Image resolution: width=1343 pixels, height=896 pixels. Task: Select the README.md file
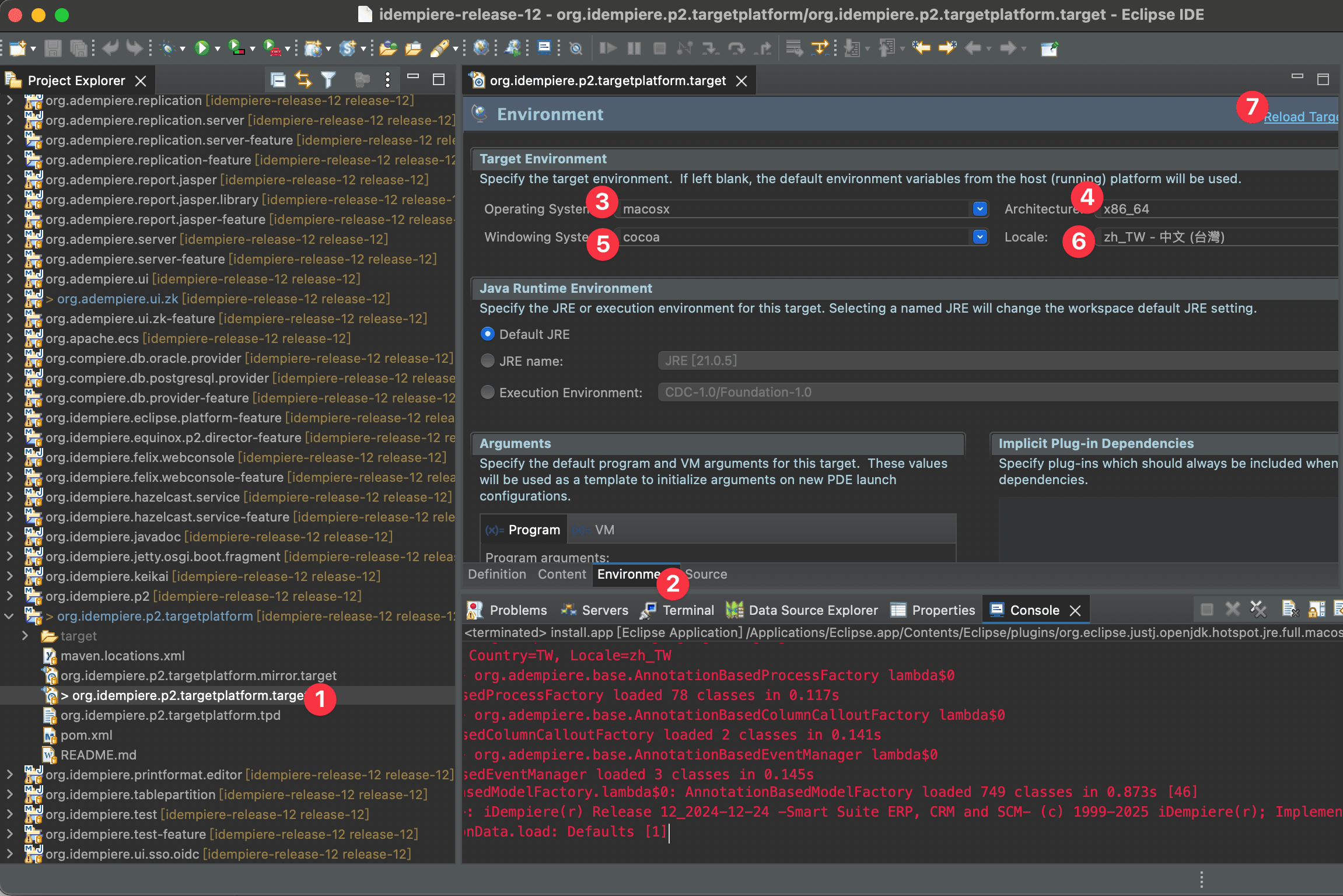click(98, 755)
